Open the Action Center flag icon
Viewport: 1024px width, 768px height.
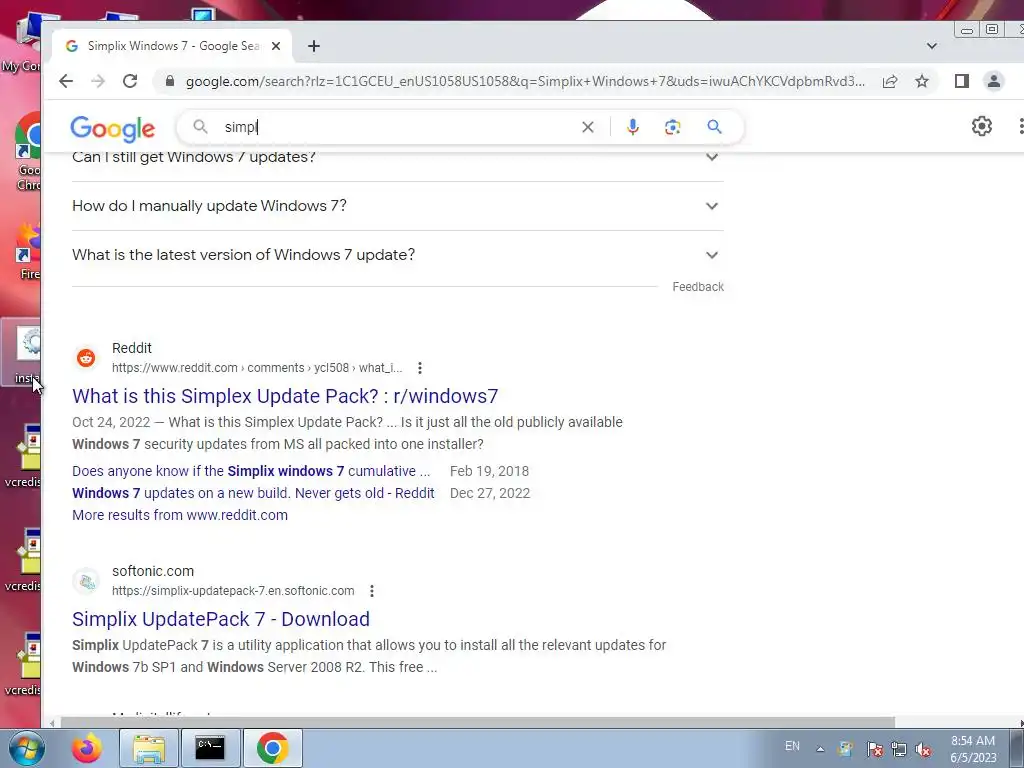(x=874, y=750)
